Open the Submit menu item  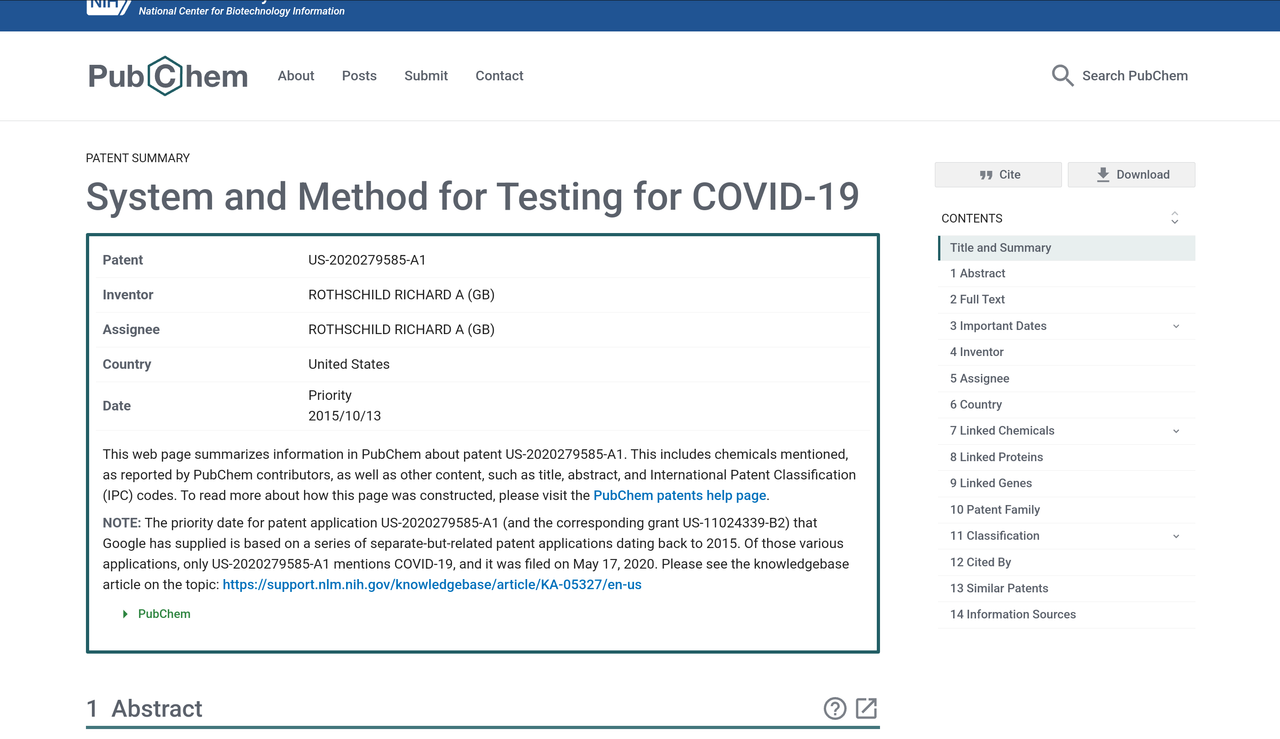(426, 76)
